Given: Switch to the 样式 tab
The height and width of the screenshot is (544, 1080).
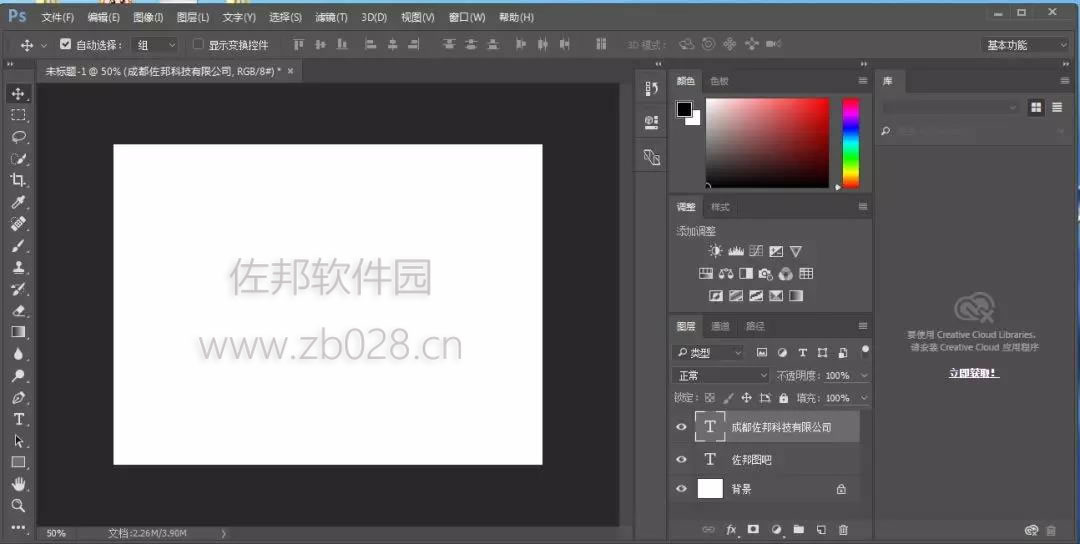Looking at the screenshot, I should tap(720, 207).
